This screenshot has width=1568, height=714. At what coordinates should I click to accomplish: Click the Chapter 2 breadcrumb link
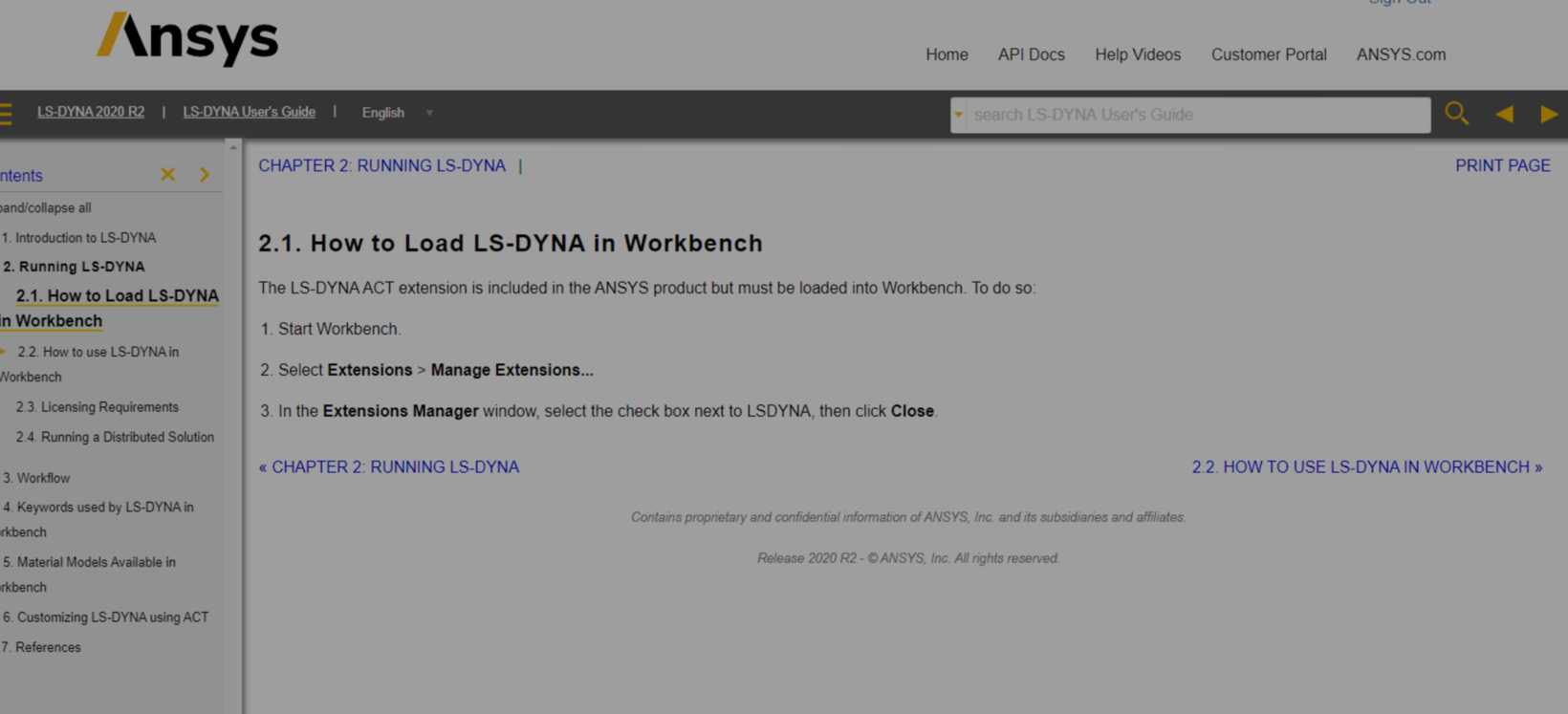(381, 165)
